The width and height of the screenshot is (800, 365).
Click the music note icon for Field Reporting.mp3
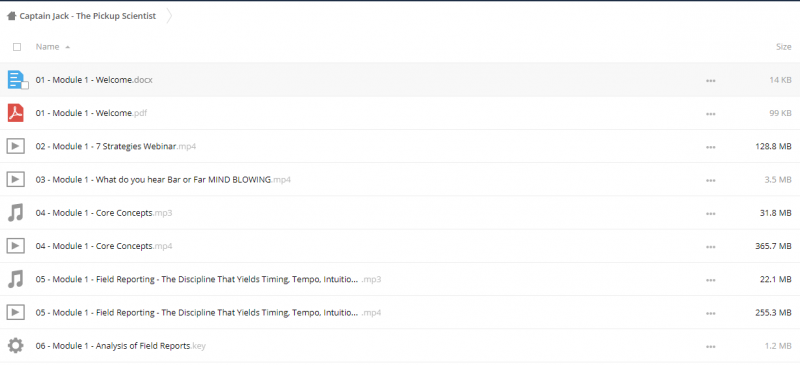coord(16,279)
